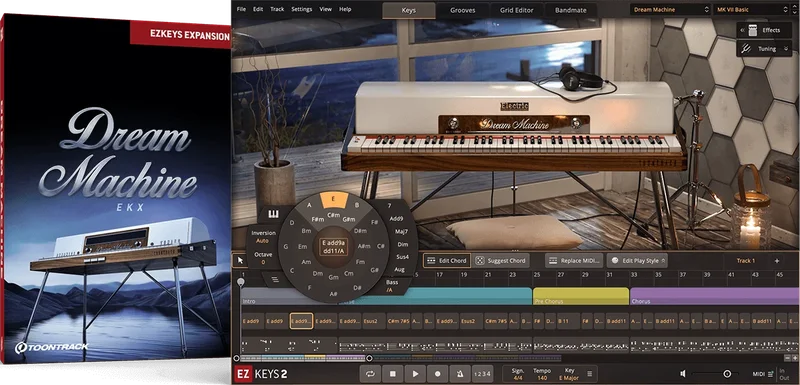The height and width of the screenshot is (385, 800).
Task: Open the View menu
Action: (326, 9)
